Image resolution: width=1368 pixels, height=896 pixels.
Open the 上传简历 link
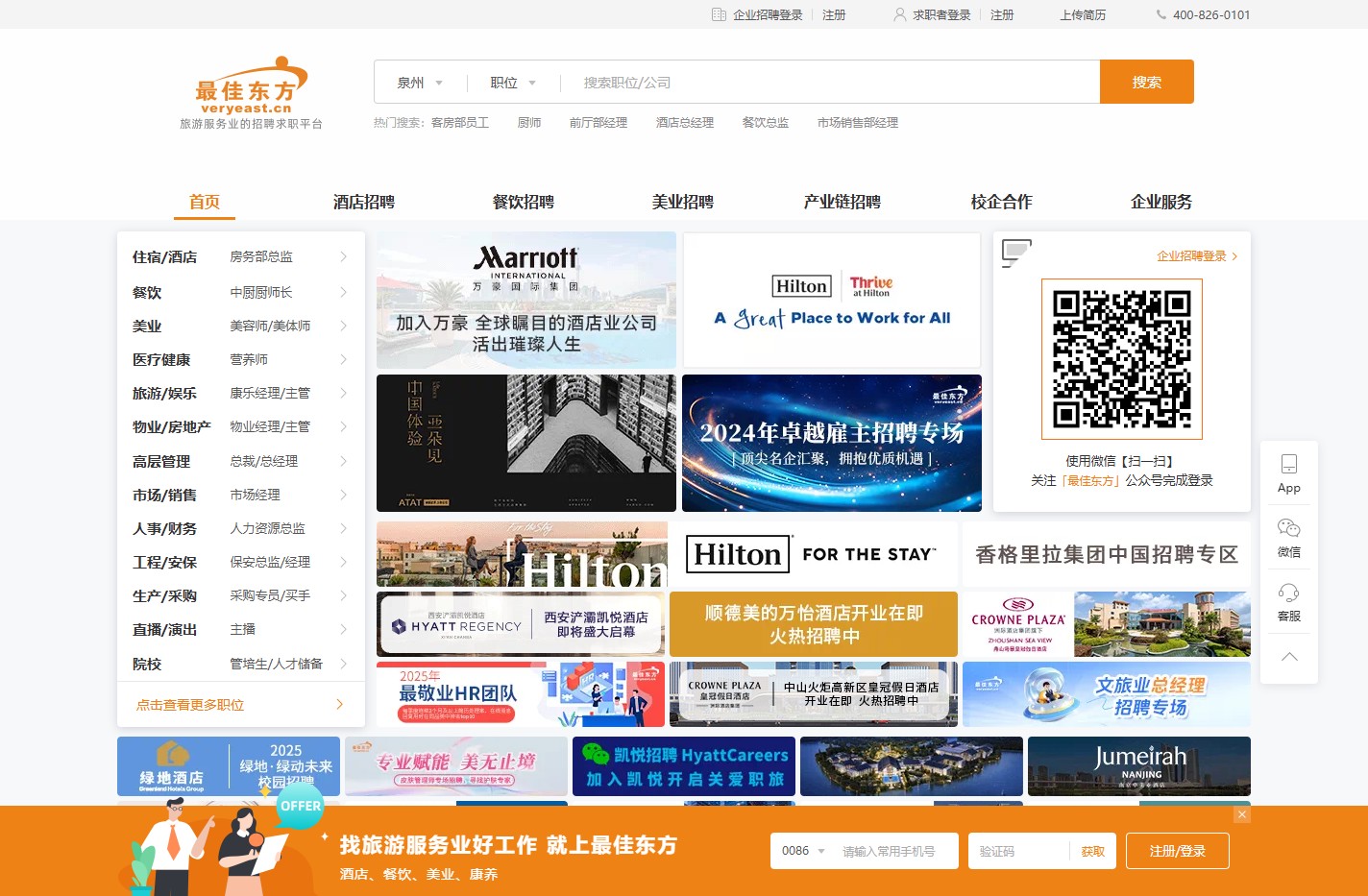[1083, 14]
